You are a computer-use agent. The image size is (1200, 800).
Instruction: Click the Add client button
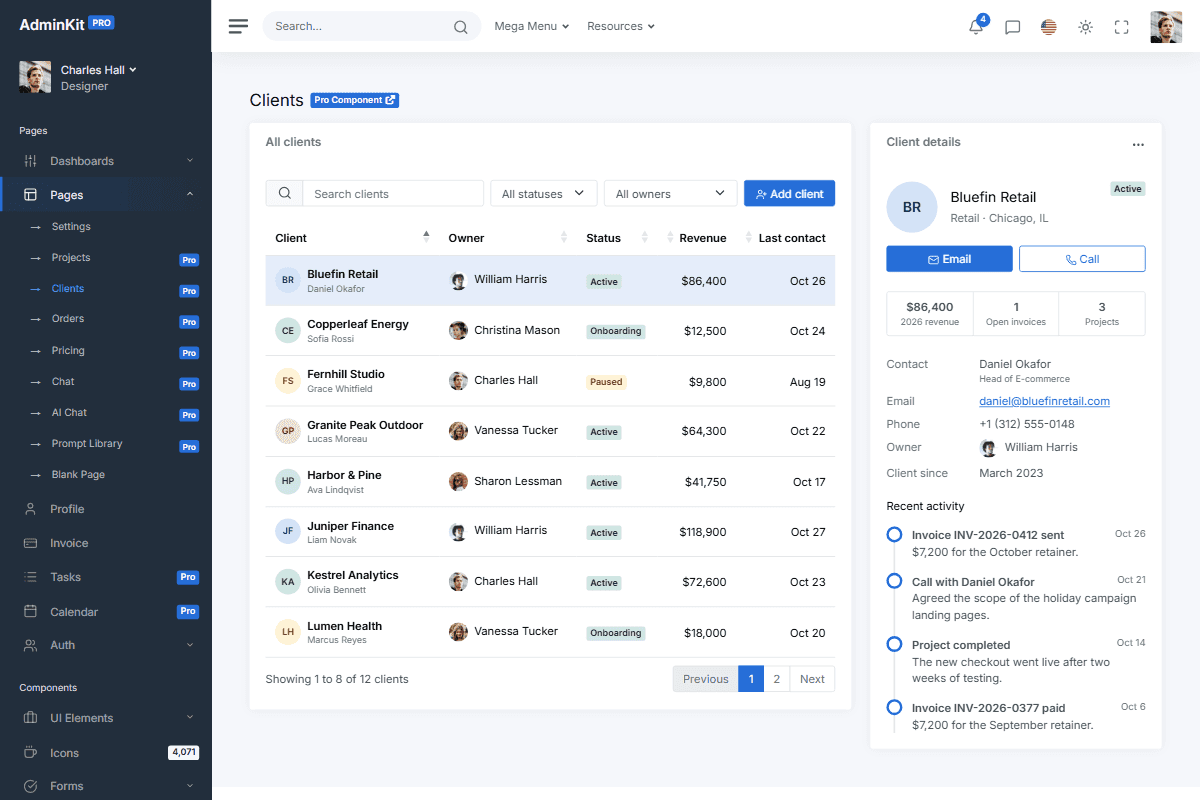point(789,194)
